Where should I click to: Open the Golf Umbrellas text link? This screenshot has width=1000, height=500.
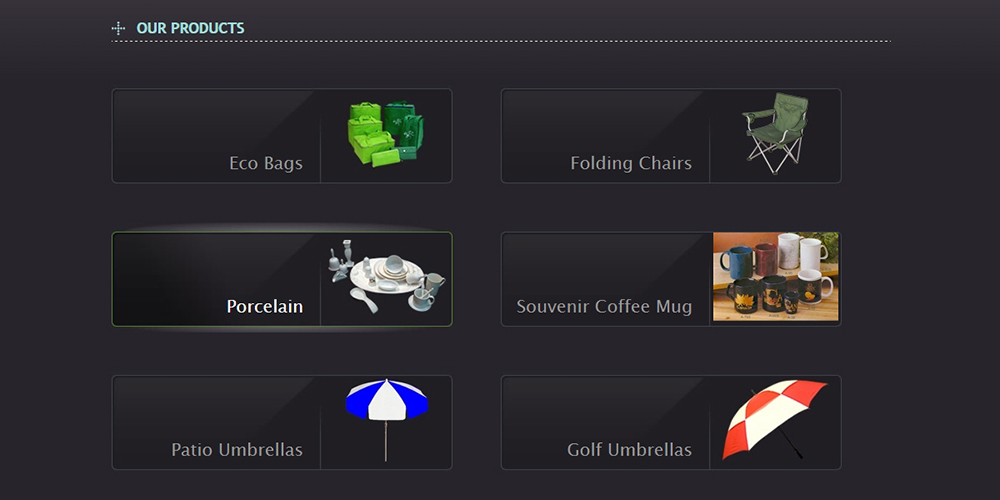[629, 450]
